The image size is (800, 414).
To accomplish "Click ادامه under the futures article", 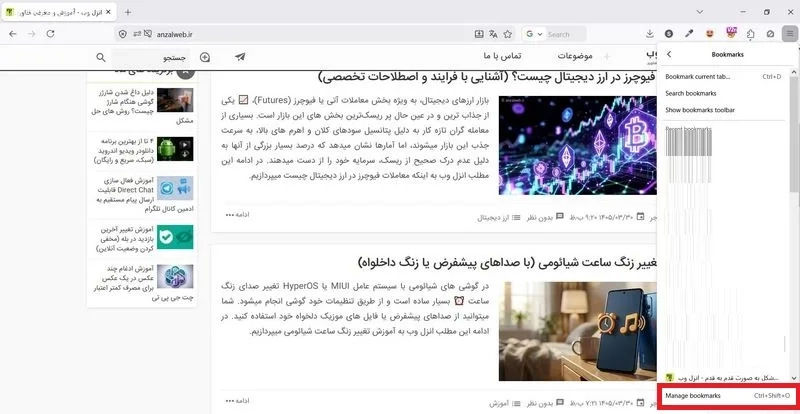I will click(237, 215).
